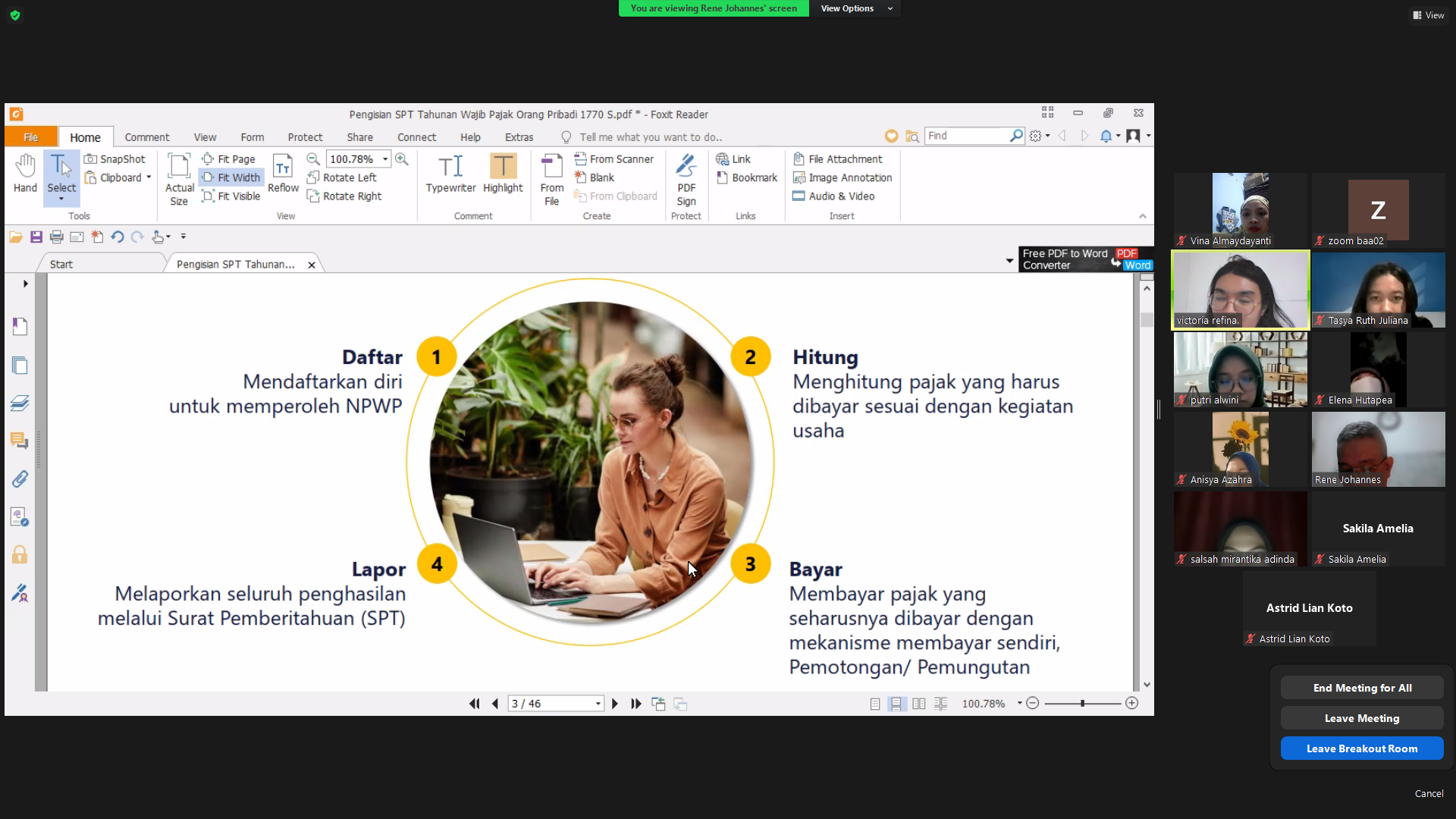Switch to the Share ribbon tab
The width and height of the screenshot is (1456, 819).
360,137
